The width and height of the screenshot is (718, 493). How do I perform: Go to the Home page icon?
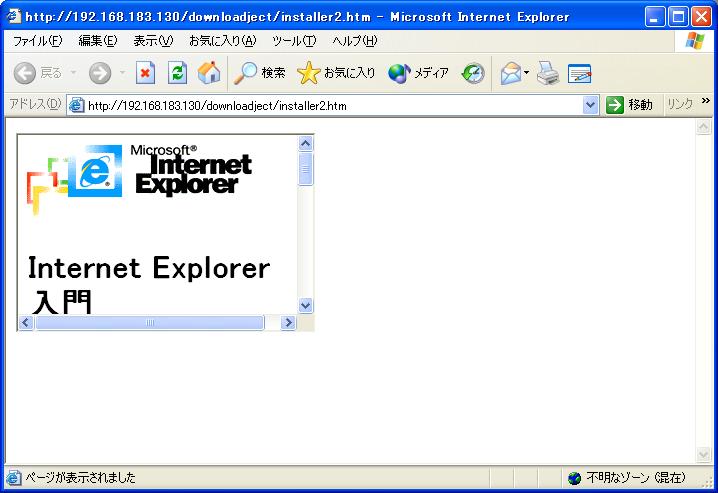coord(209,73)
